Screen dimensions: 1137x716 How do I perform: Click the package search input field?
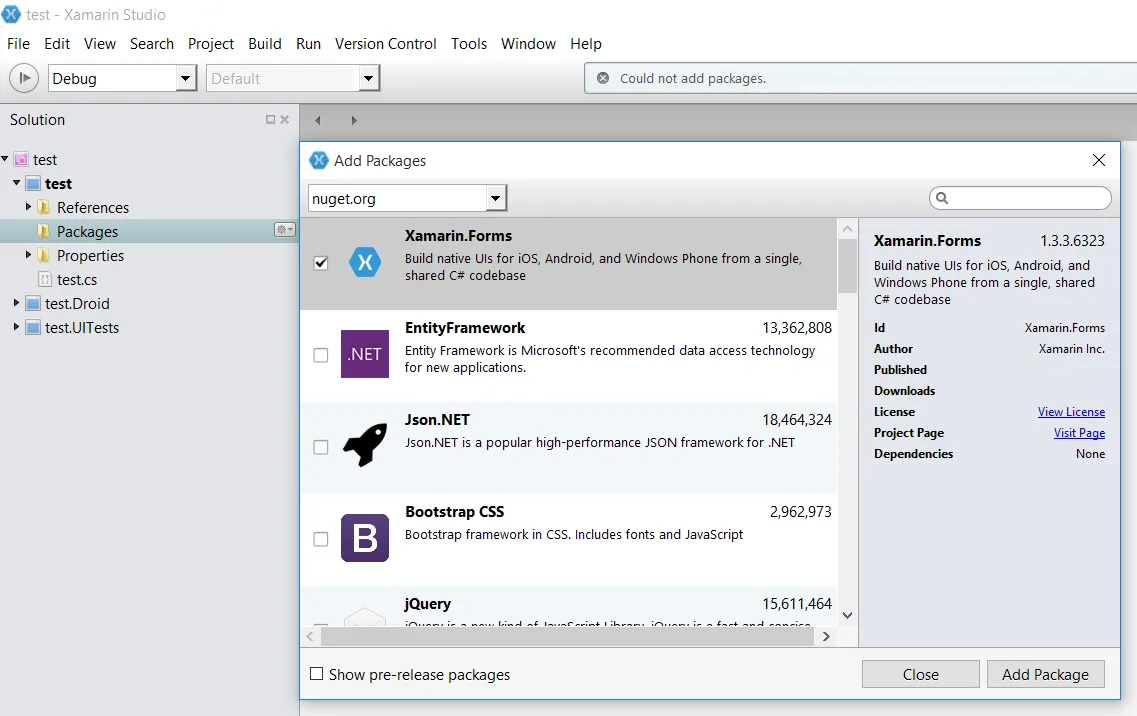pyautogui.click(x=1020, y=197)
